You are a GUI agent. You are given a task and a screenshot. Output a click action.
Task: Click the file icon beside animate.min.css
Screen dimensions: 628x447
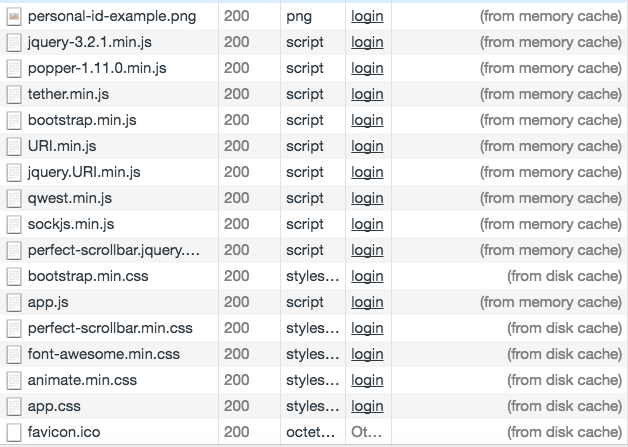pyautogui.click(x=14, y=381)
